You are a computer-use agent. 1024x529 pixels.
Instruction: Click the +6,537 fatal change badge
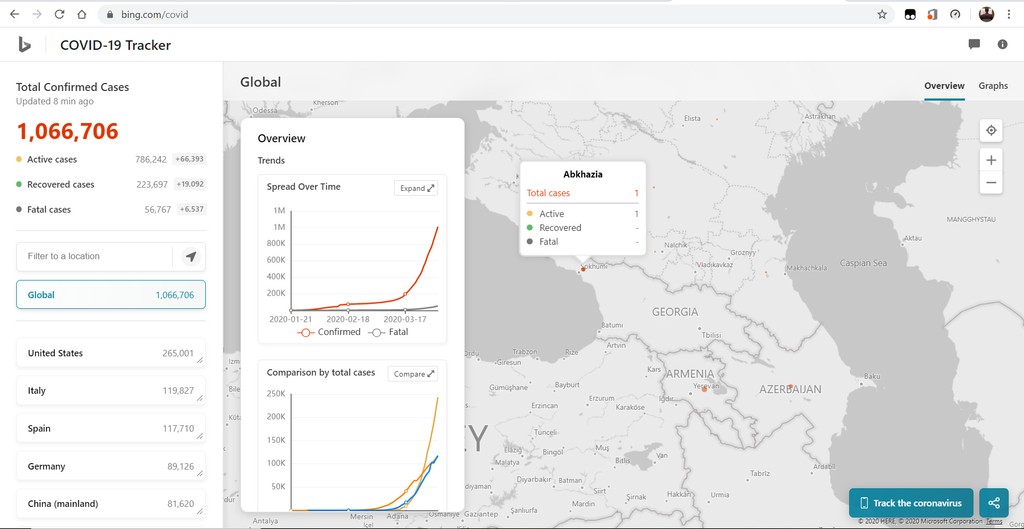tap(191, 210)
